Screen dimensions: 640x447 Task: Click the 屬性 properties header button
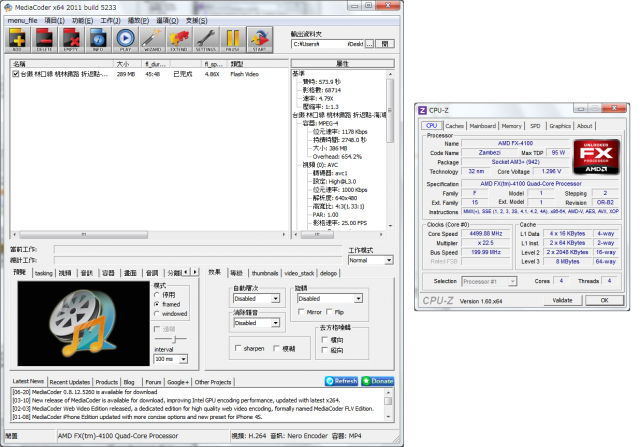(342, 63)
